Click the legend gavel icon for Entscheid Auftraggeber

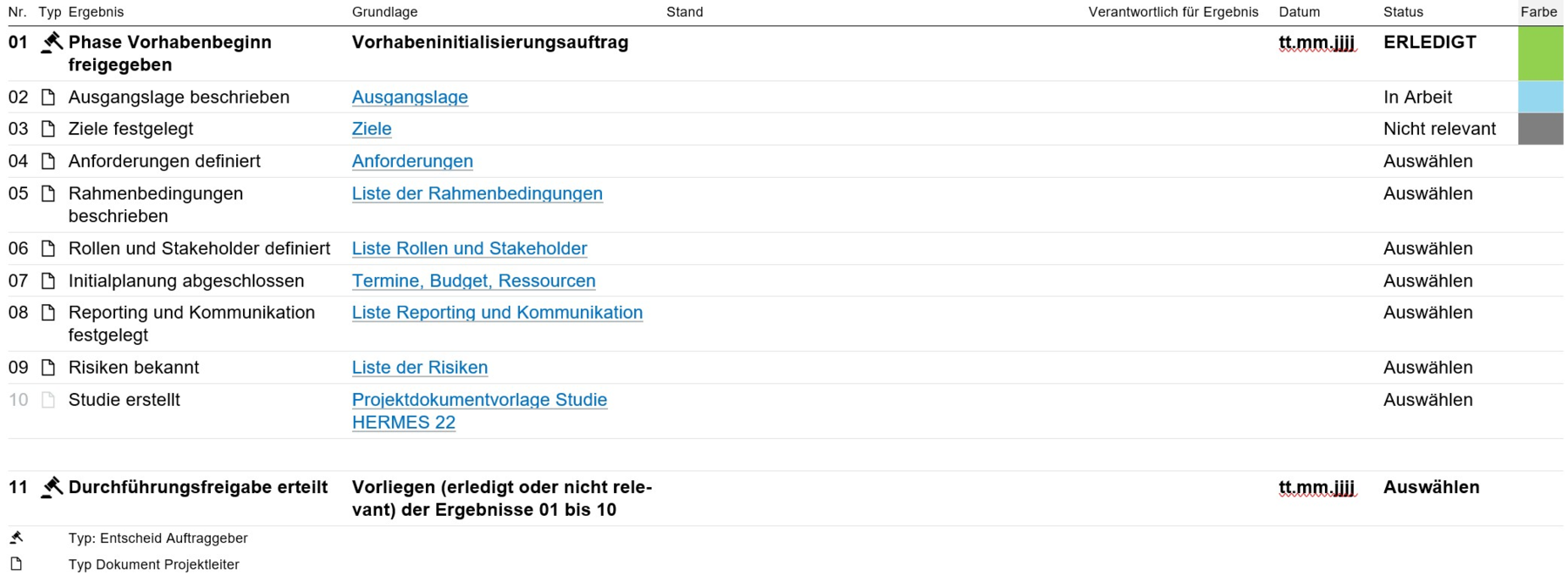[17, 538]
